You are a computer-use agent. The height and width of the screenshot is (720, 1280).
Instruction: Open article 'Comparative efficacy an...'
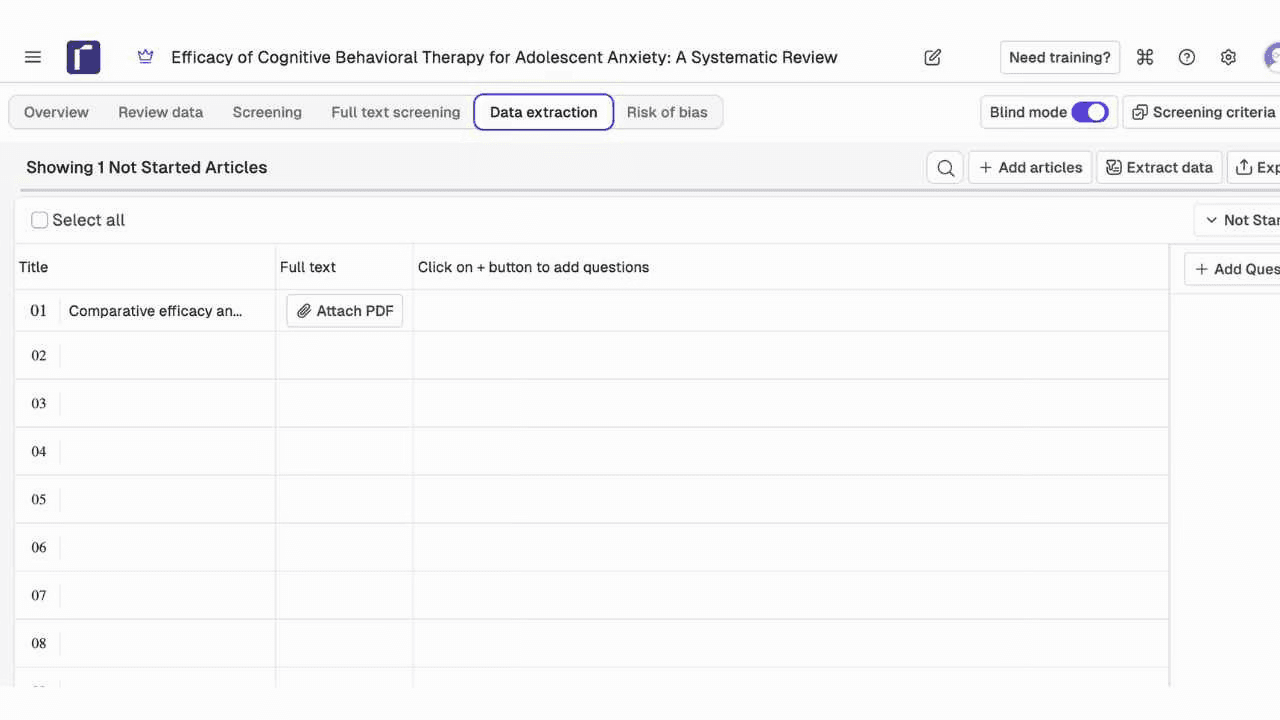click(155, 311)
